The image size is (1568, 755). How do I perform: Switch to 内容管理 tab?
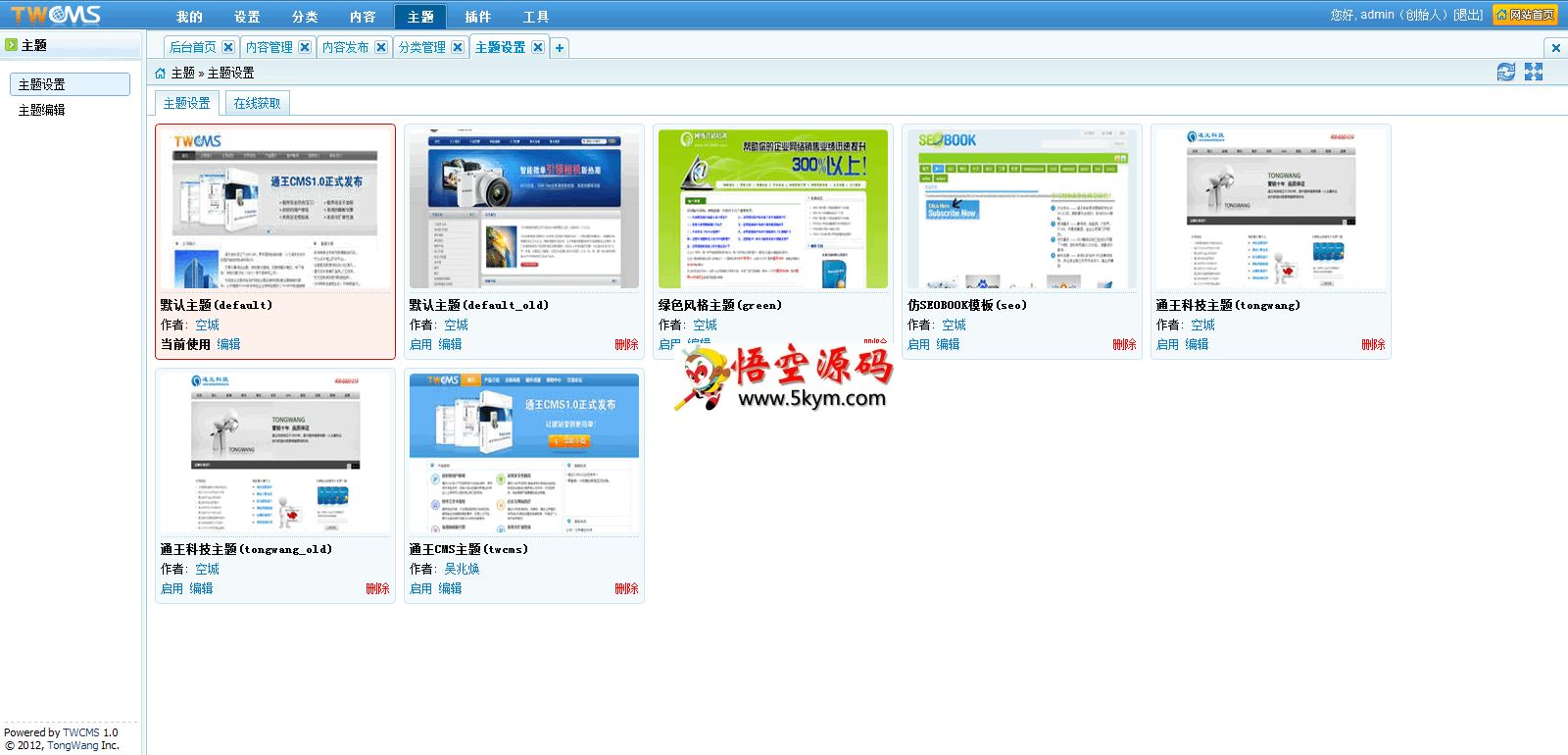[x=269, y=47]
